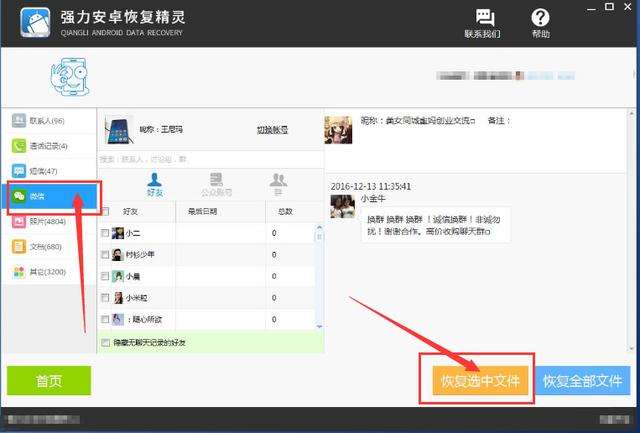The image size is (640, 433).
Task: Click 恢复全部文件 recover all button
Action: click(x=582, y=380)
